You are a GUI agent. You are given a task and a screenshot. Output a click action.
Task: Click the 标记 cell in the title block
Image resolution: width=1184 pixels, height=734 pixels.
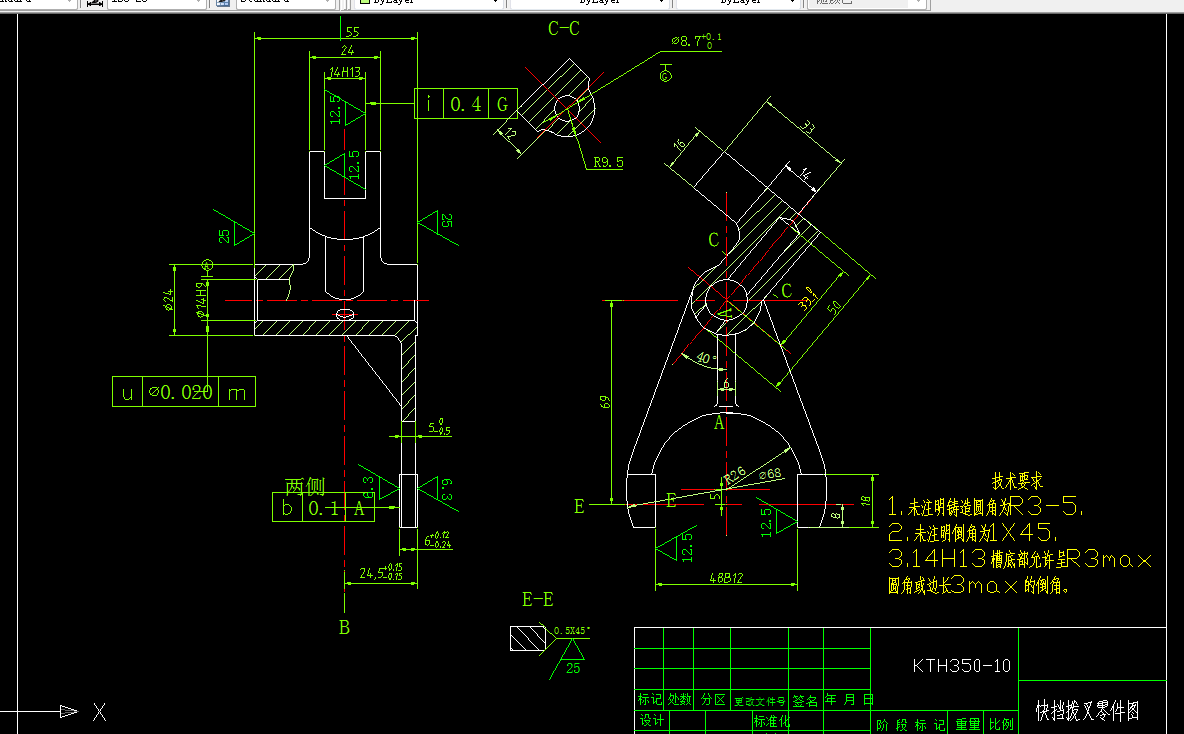[x=649, y=700]
